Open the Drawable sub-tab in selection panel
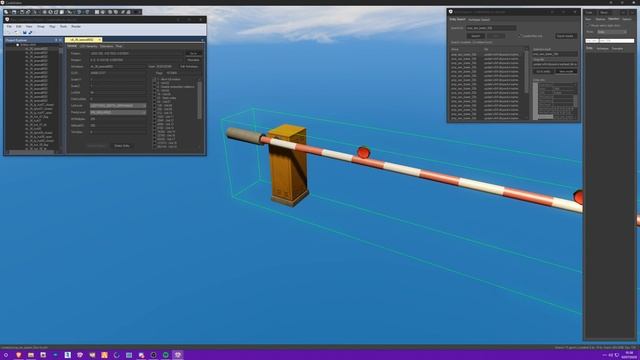The height and width of the screenshot is (360, 640). (618, 49)
